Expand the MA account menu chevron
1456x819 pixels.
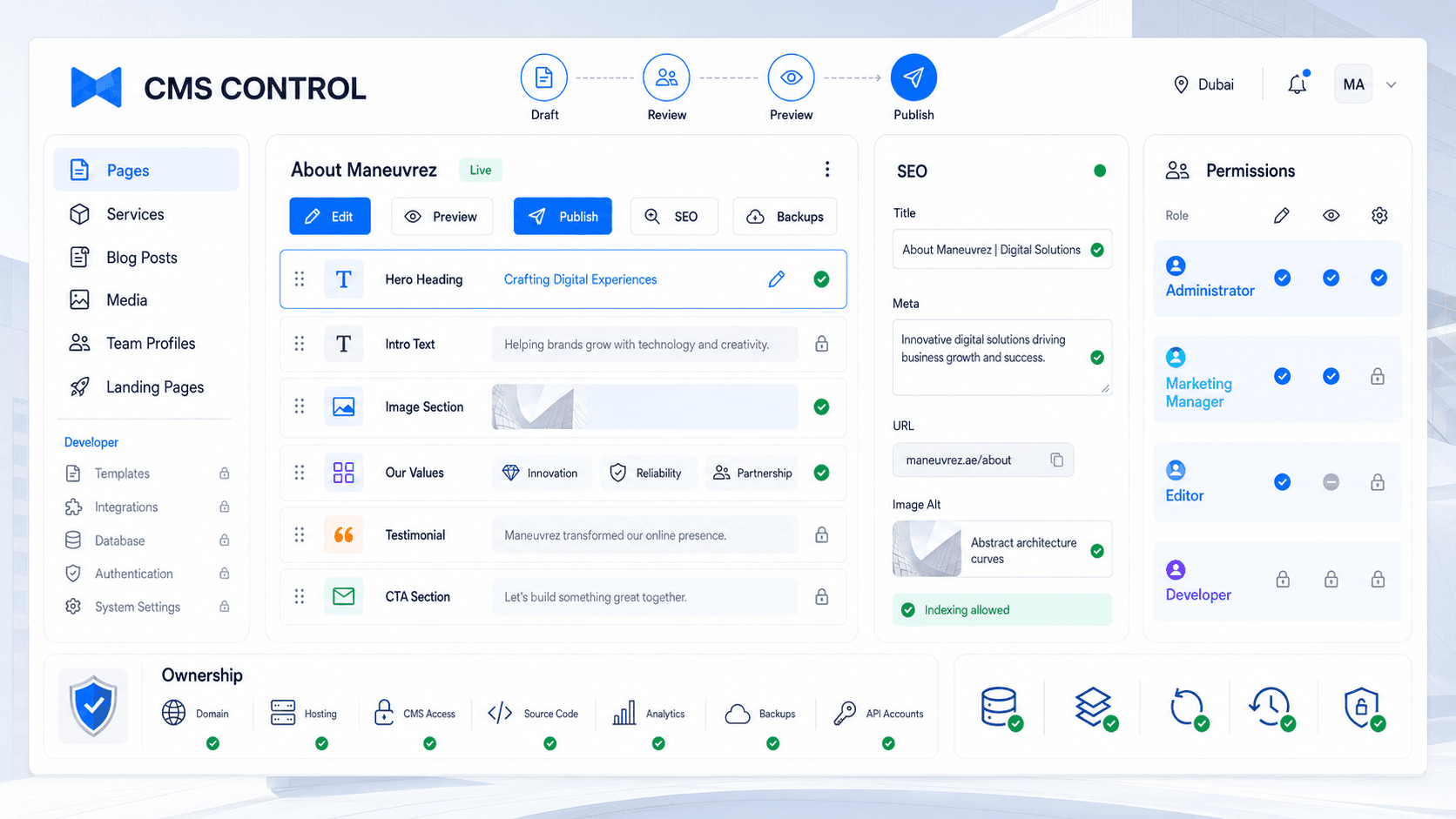coord(1392,84)
